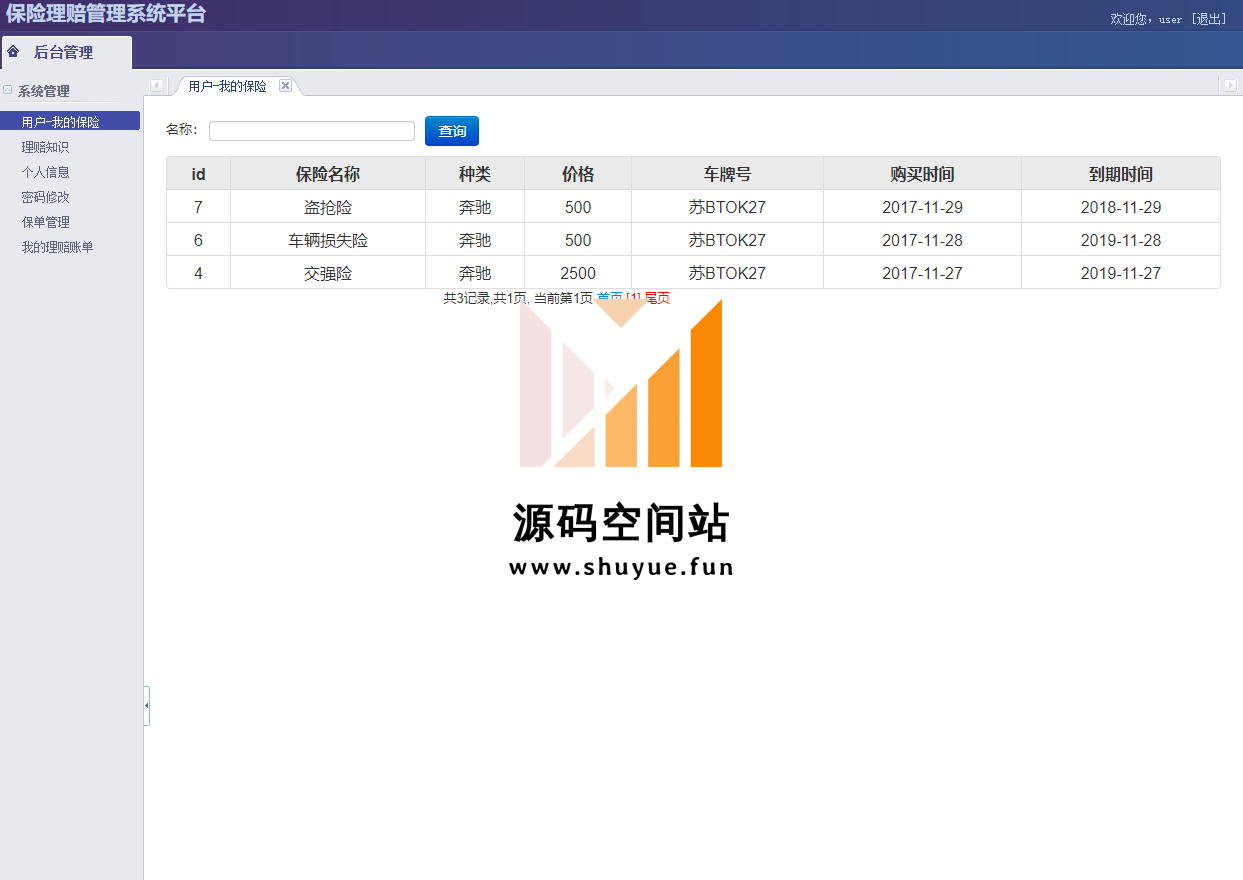
Task: Click the home icon beside 后台管理
Action: coord(13,51)
